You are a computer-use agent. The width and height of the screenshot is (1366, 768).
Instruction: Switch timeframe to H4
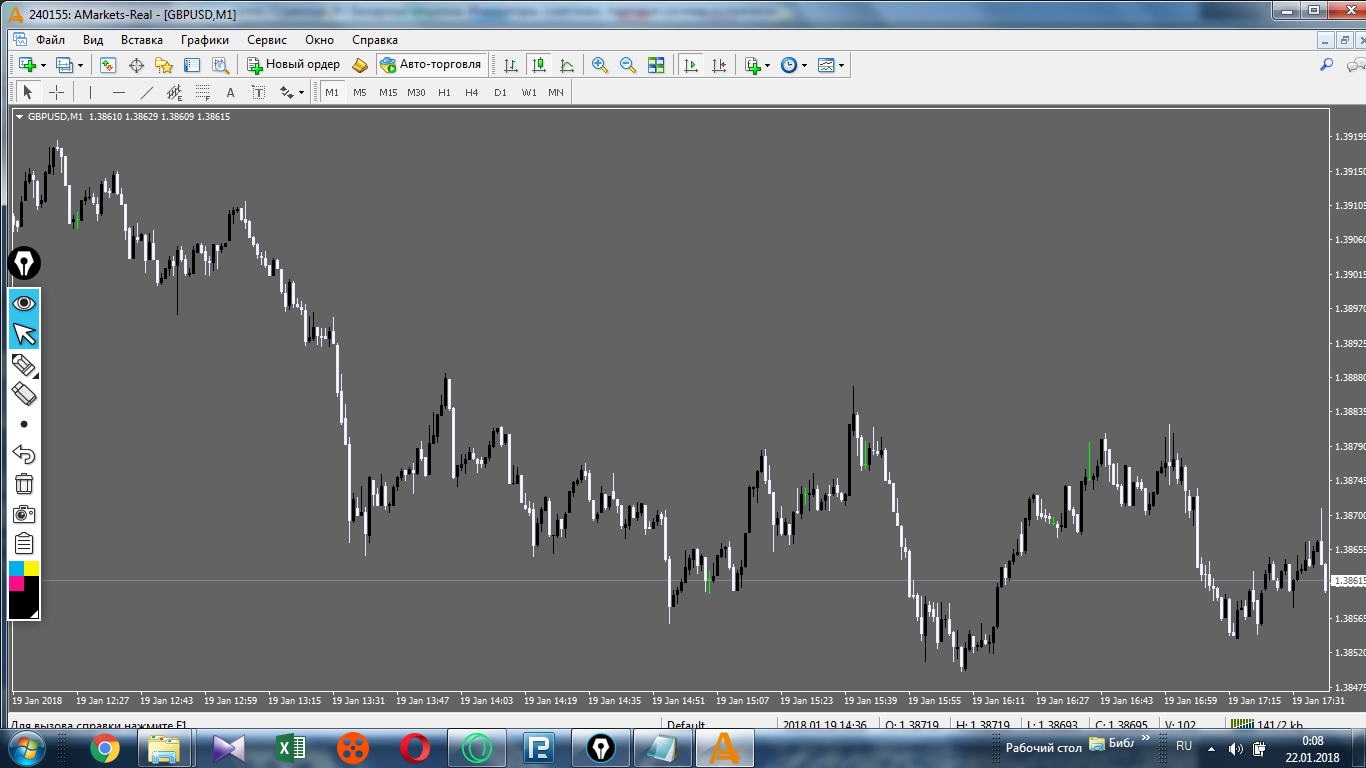(472, 92)
